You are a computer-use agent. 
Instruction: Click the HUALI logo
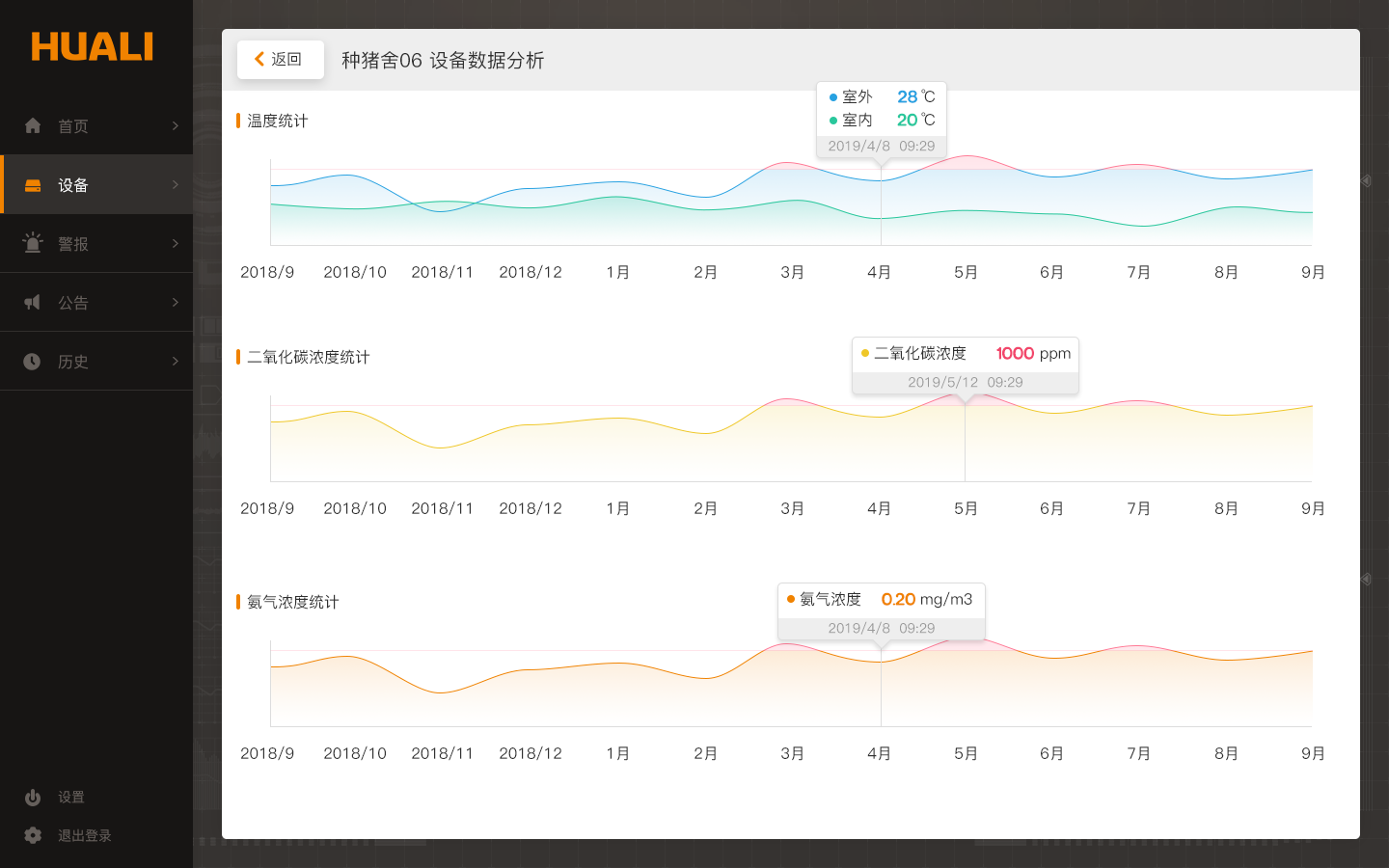click(x=93, y=46)
